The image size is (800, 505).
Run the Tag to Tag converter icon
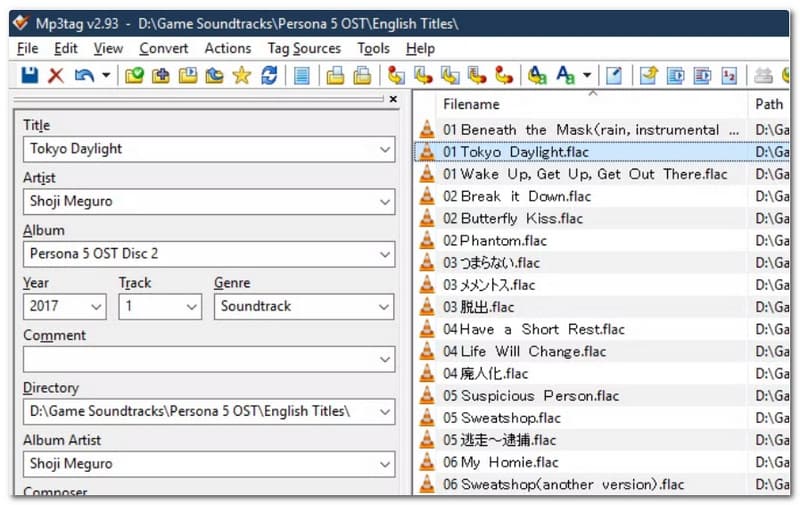(x=504, y=75)
